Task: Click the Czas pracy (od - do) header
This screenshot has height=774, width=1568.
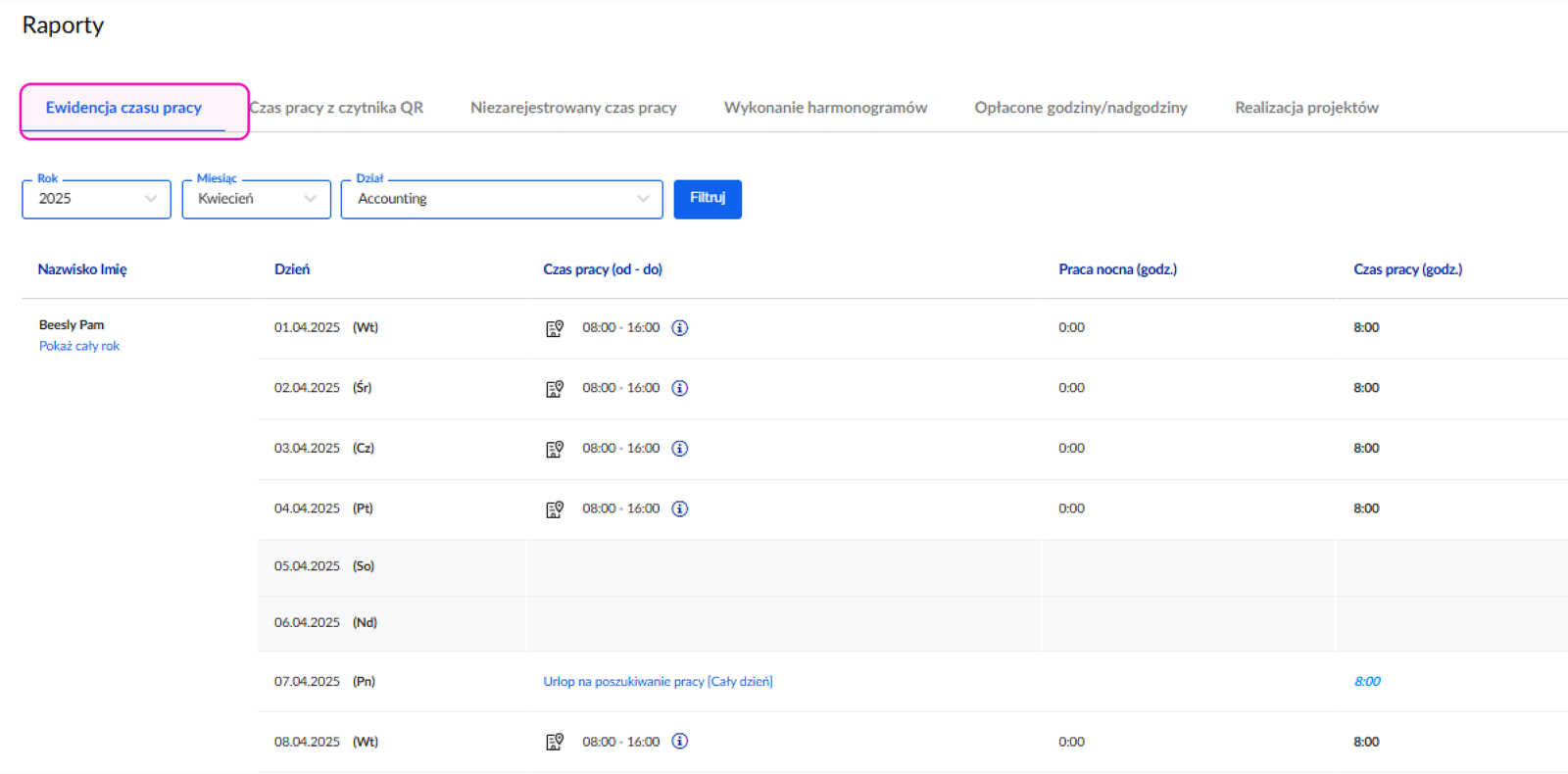Action: point(603,269)
